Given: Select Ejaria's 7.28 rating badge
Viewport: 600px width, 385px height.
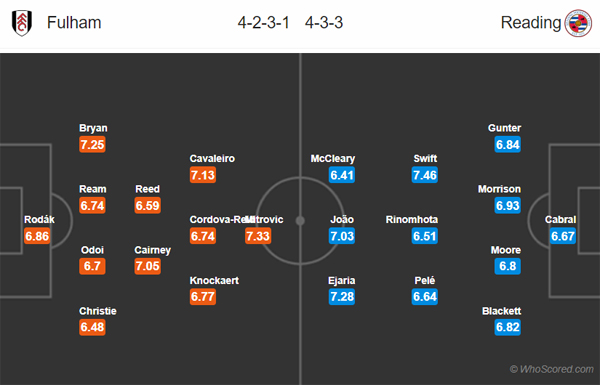Looking at the screenshot, I should (x=342, y=297).
